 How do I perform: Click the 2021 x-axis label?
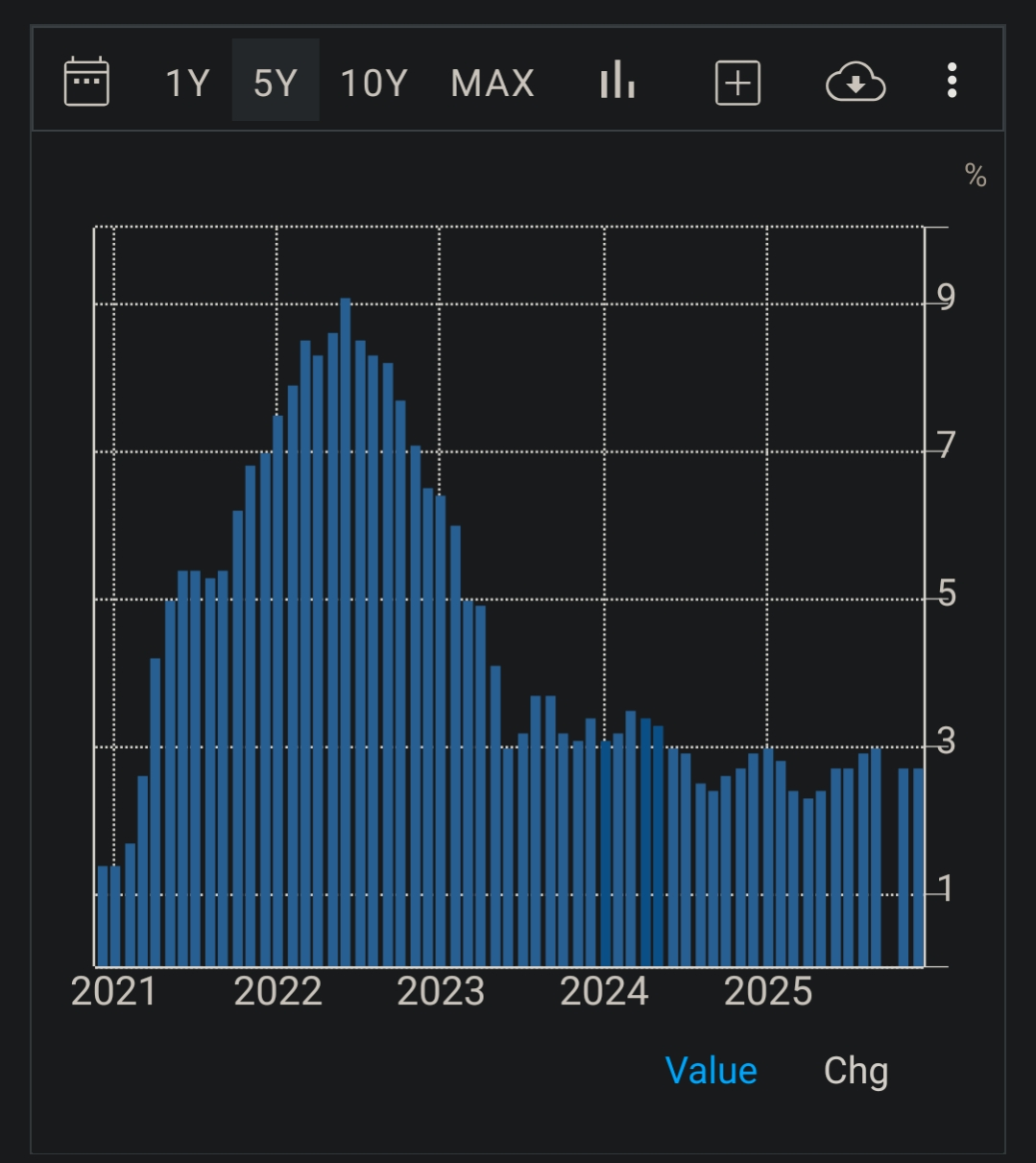click(x=113, y=992)
